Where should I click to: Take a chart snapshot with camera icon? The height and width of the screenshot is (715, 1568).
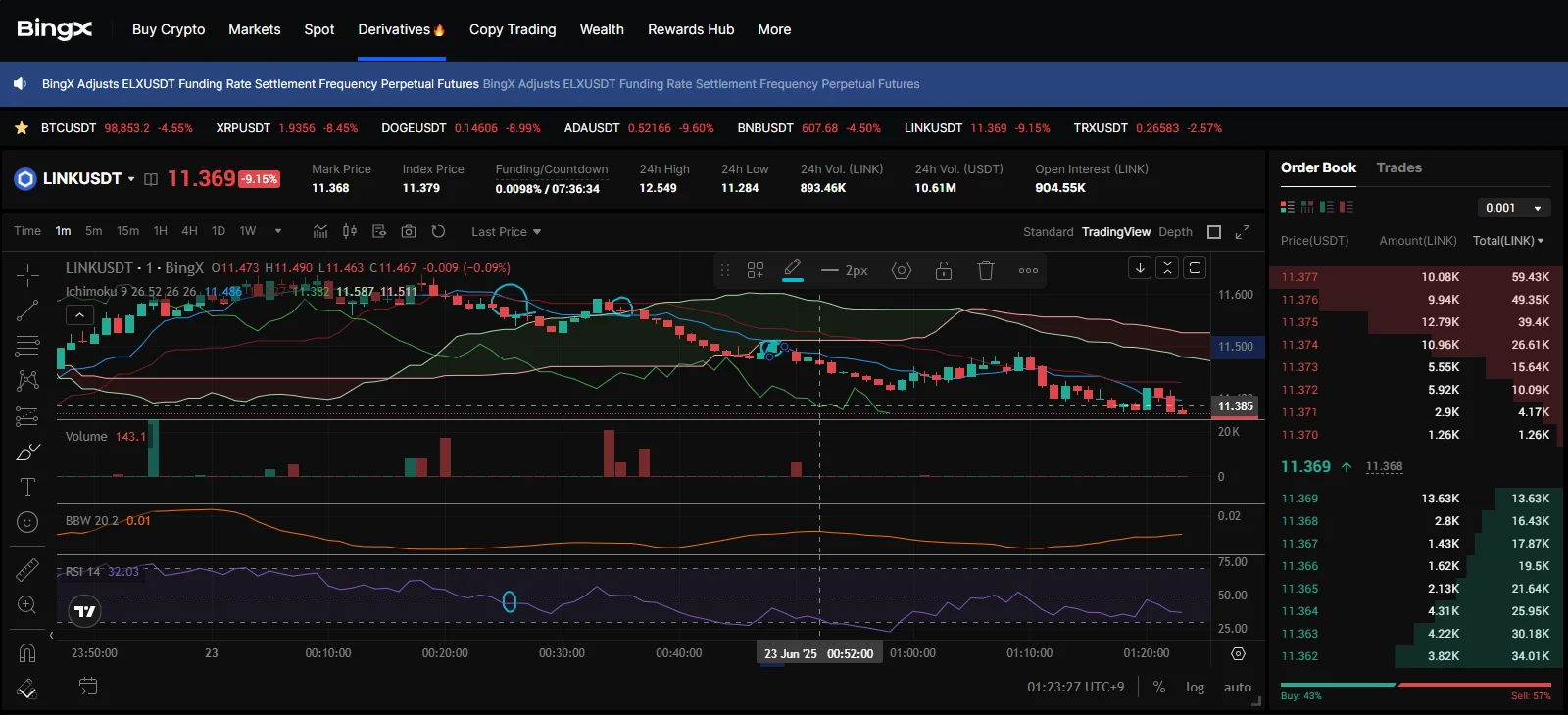pyautogui.click(x=409, y=231)
